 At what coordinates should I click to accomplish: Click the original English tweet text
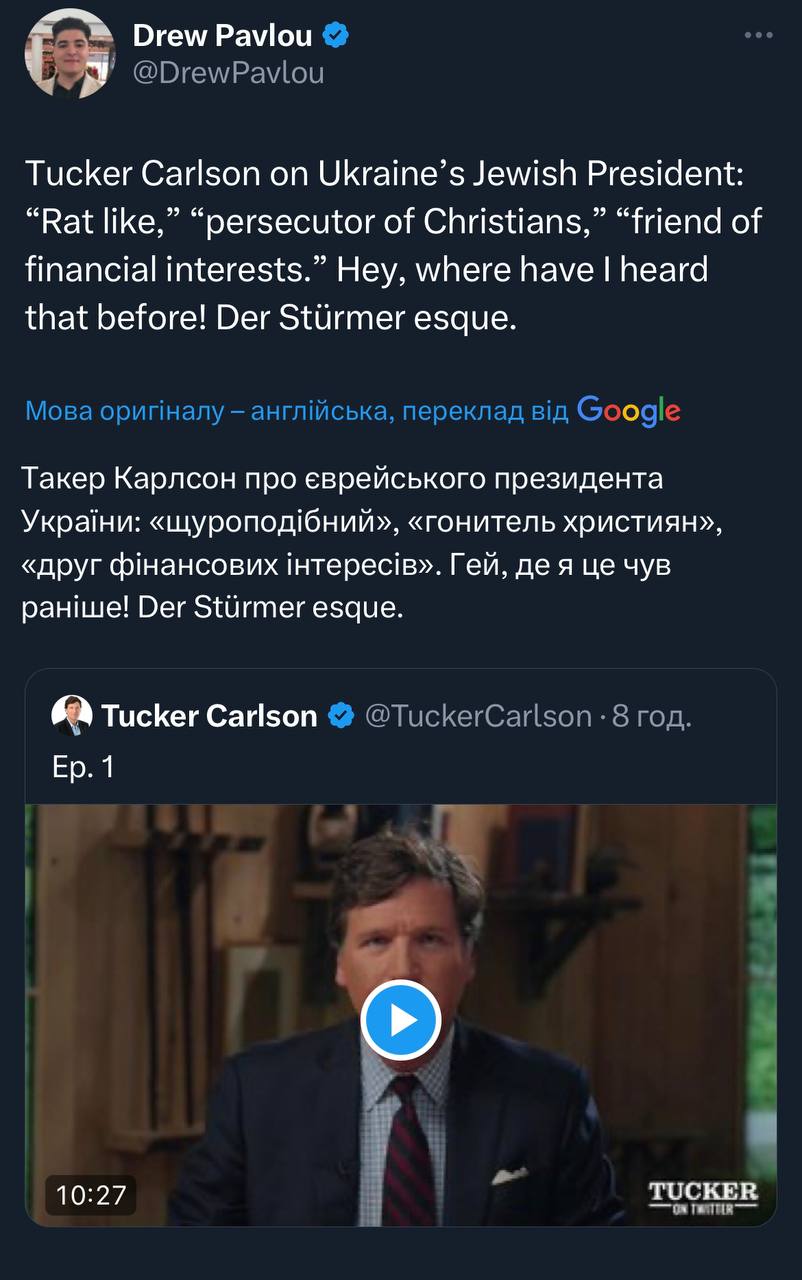393,245
